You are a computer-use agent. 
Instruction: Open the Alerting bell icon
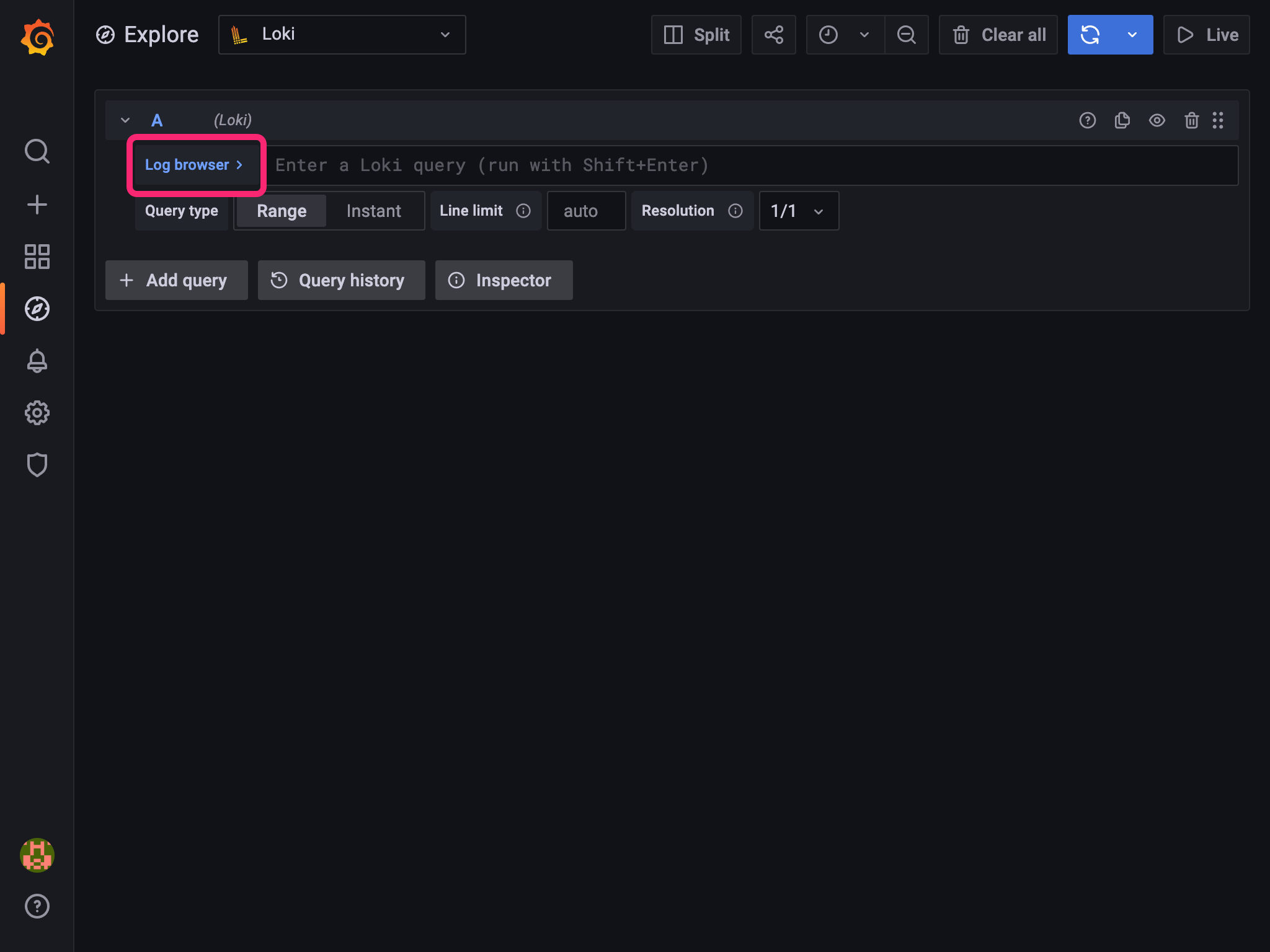pyautogui.click(x=37, y=361)
